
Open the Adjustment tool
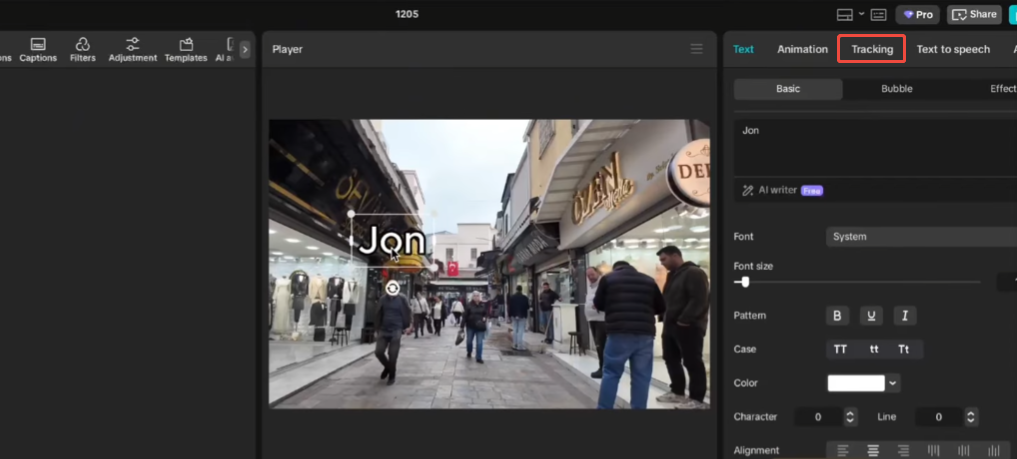(x=133, y=50)
